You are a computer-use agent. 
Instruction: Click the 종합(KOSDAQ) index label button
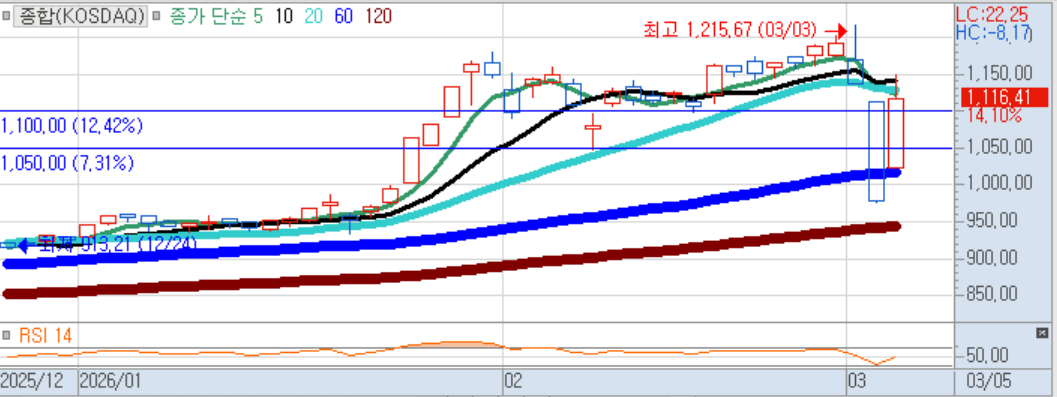[x=82, y=16]
